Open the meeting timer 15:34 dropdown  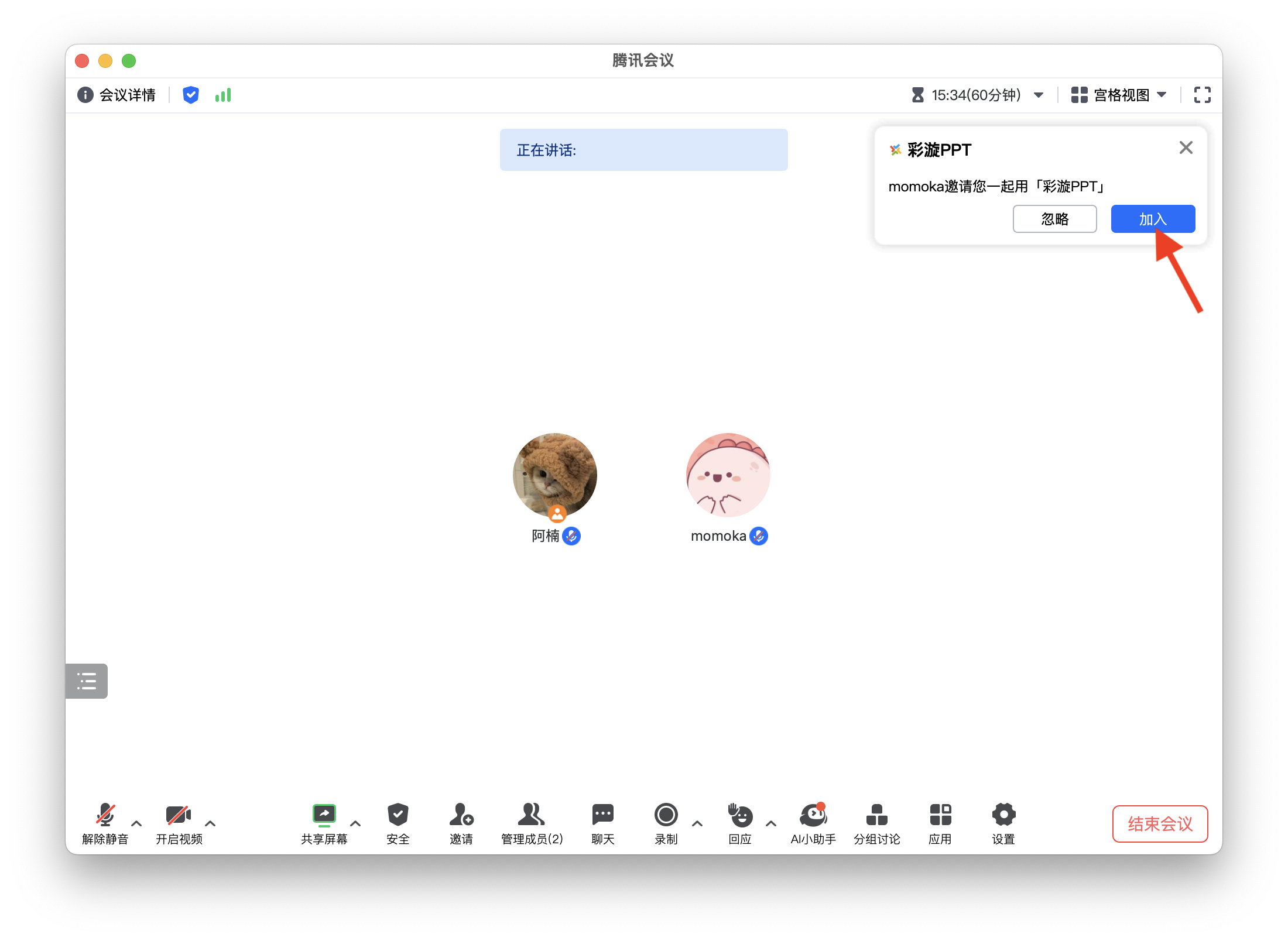pos(977,95)
